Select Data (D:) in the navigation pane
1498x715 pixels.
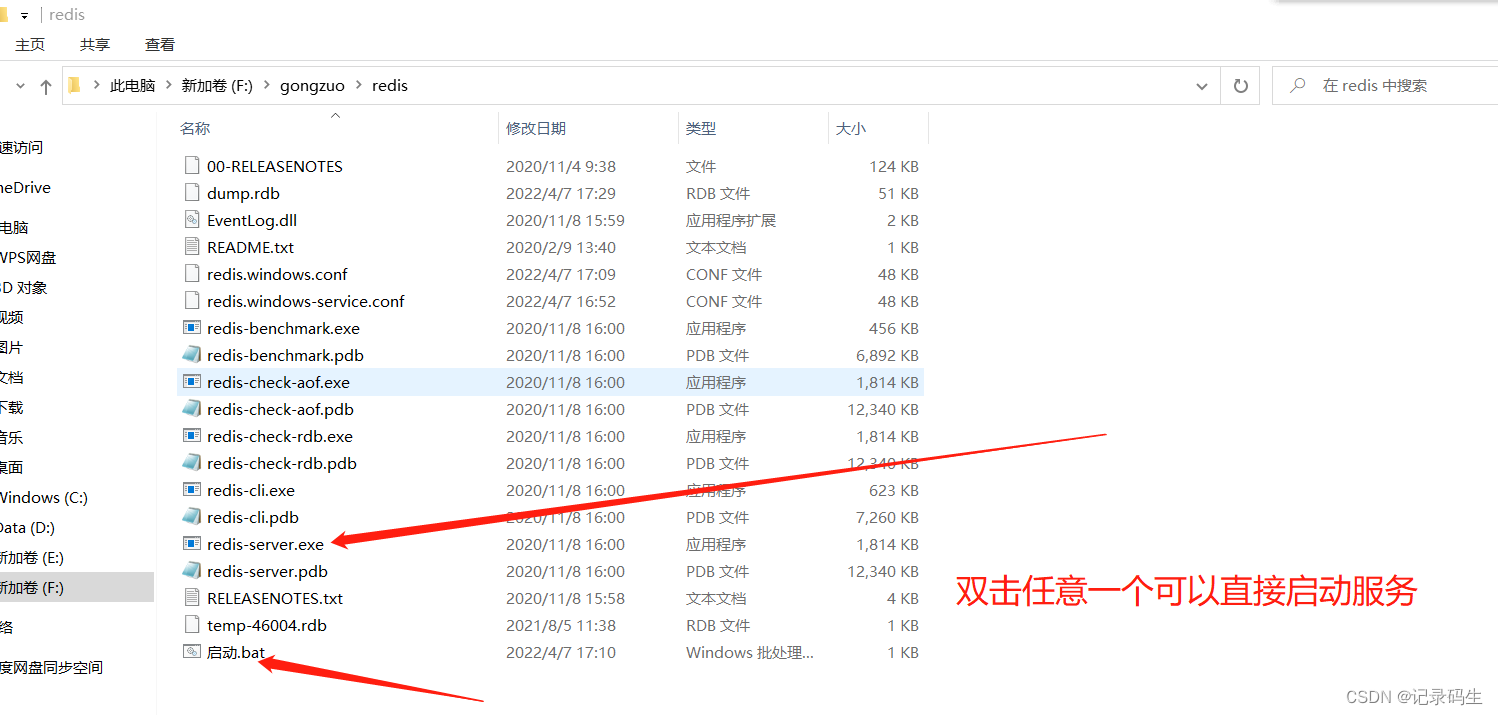point(27,527)
